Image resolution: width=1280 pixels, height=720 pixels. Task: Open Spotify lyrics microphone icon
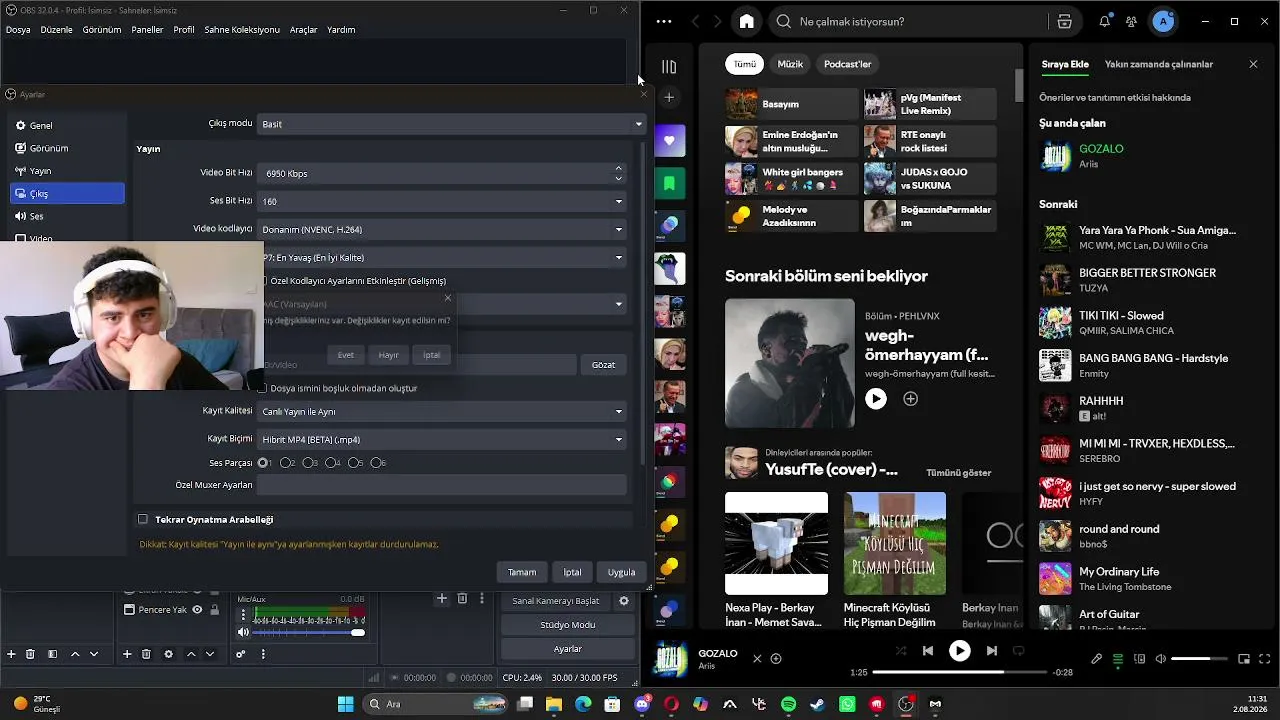point(1096,659)
